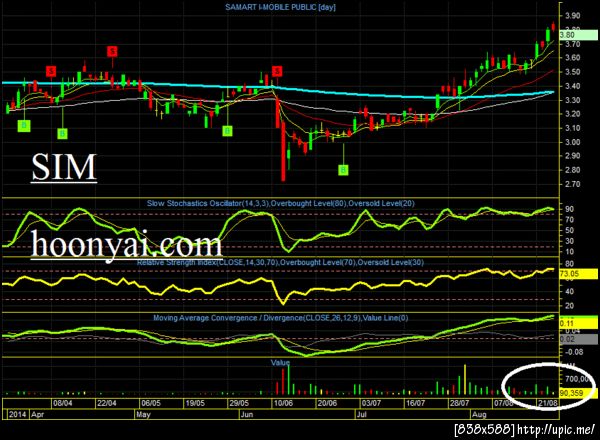
Task: Select the Buy marker at the 2.80 level
Action: [343, 170]
